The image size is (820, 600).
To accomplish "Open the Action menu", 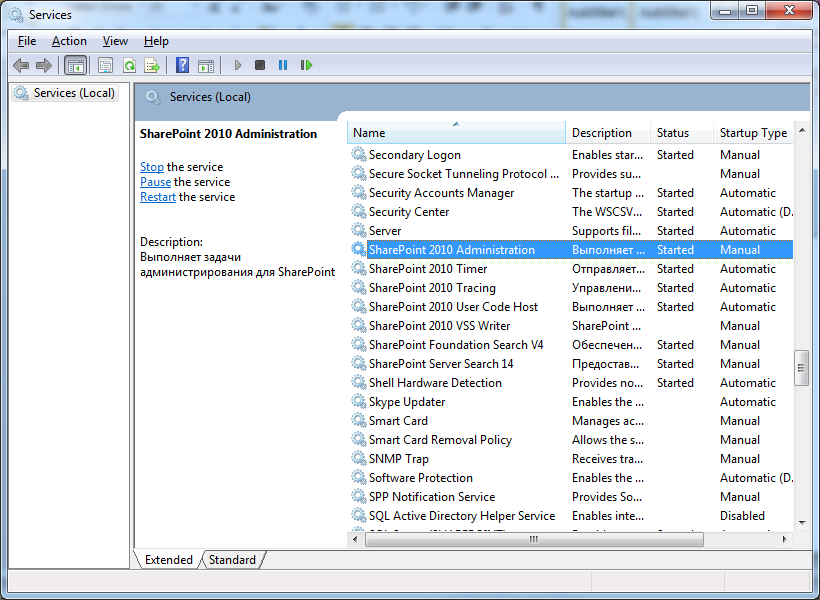I will coord(69,41).
